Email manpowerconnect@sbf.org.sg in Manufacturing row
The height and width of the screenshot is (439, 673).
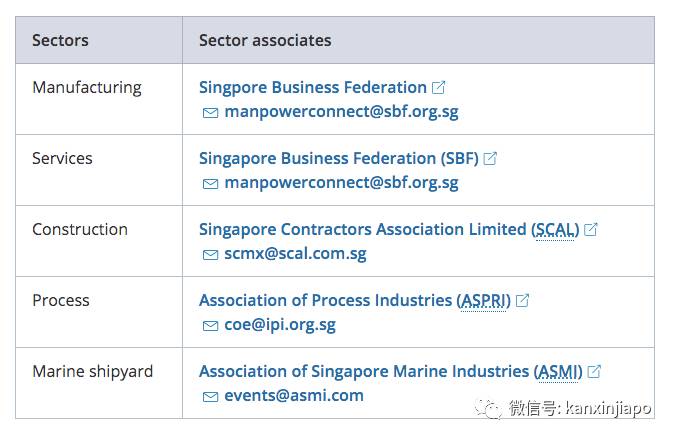[341, 112]
